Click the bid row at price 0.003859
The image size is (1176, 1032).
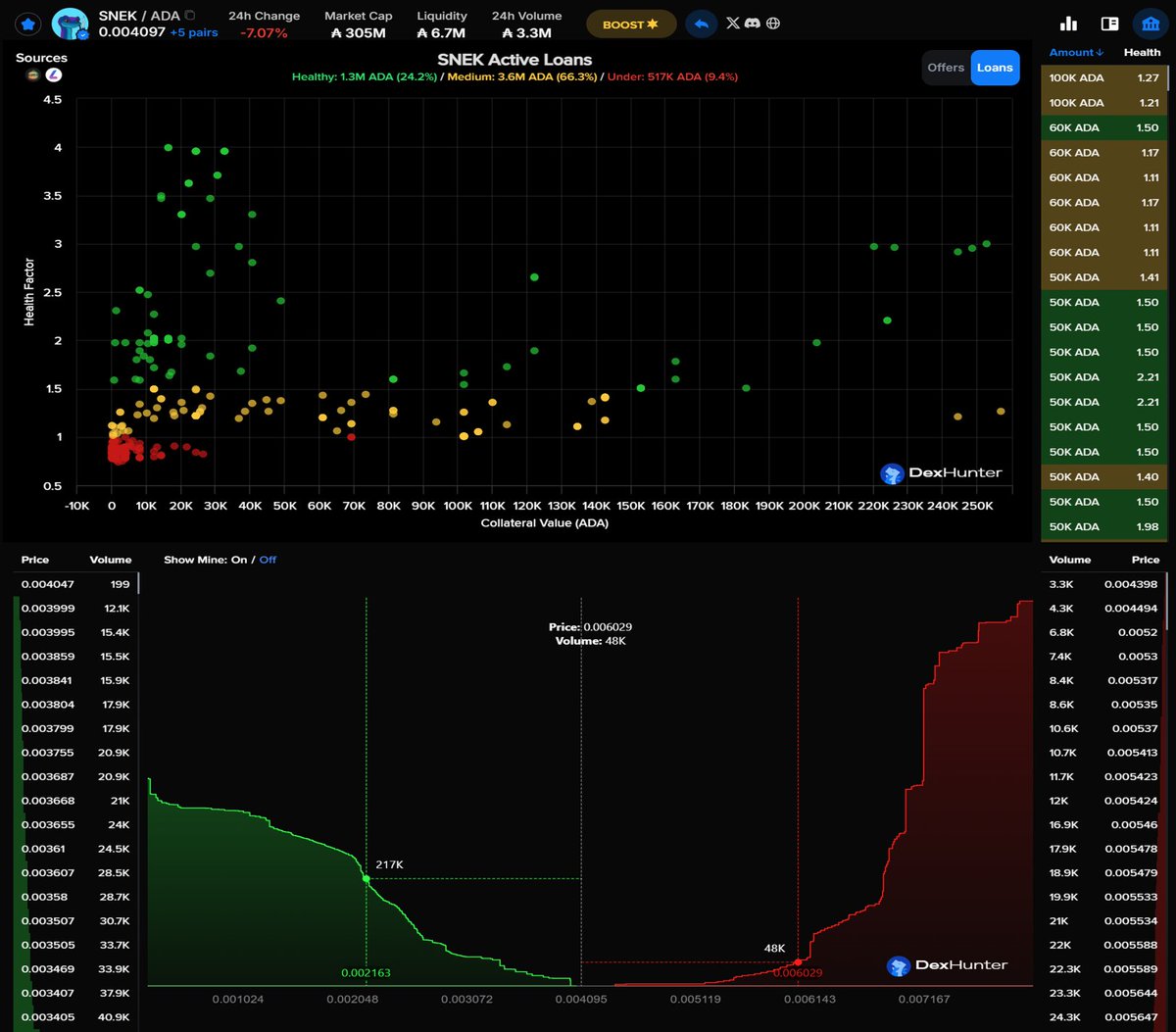75,656
